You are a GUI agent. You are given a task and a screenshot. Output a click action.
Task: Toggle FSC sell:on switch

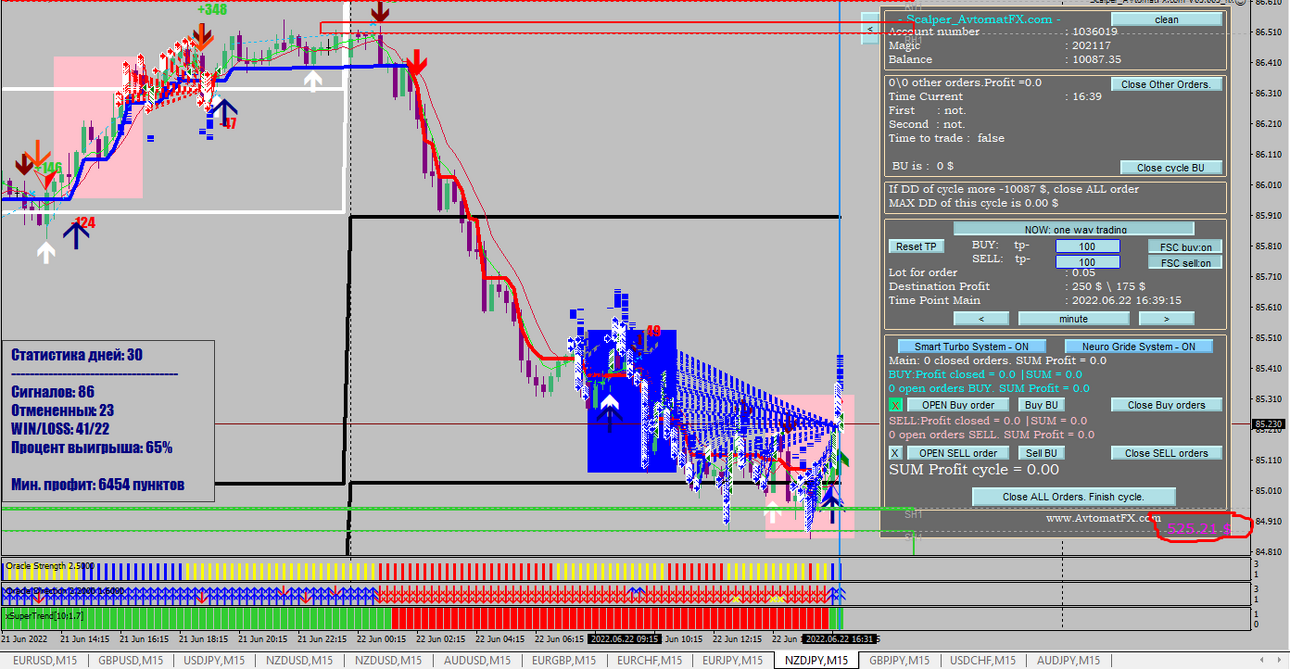pos(1185,263)
